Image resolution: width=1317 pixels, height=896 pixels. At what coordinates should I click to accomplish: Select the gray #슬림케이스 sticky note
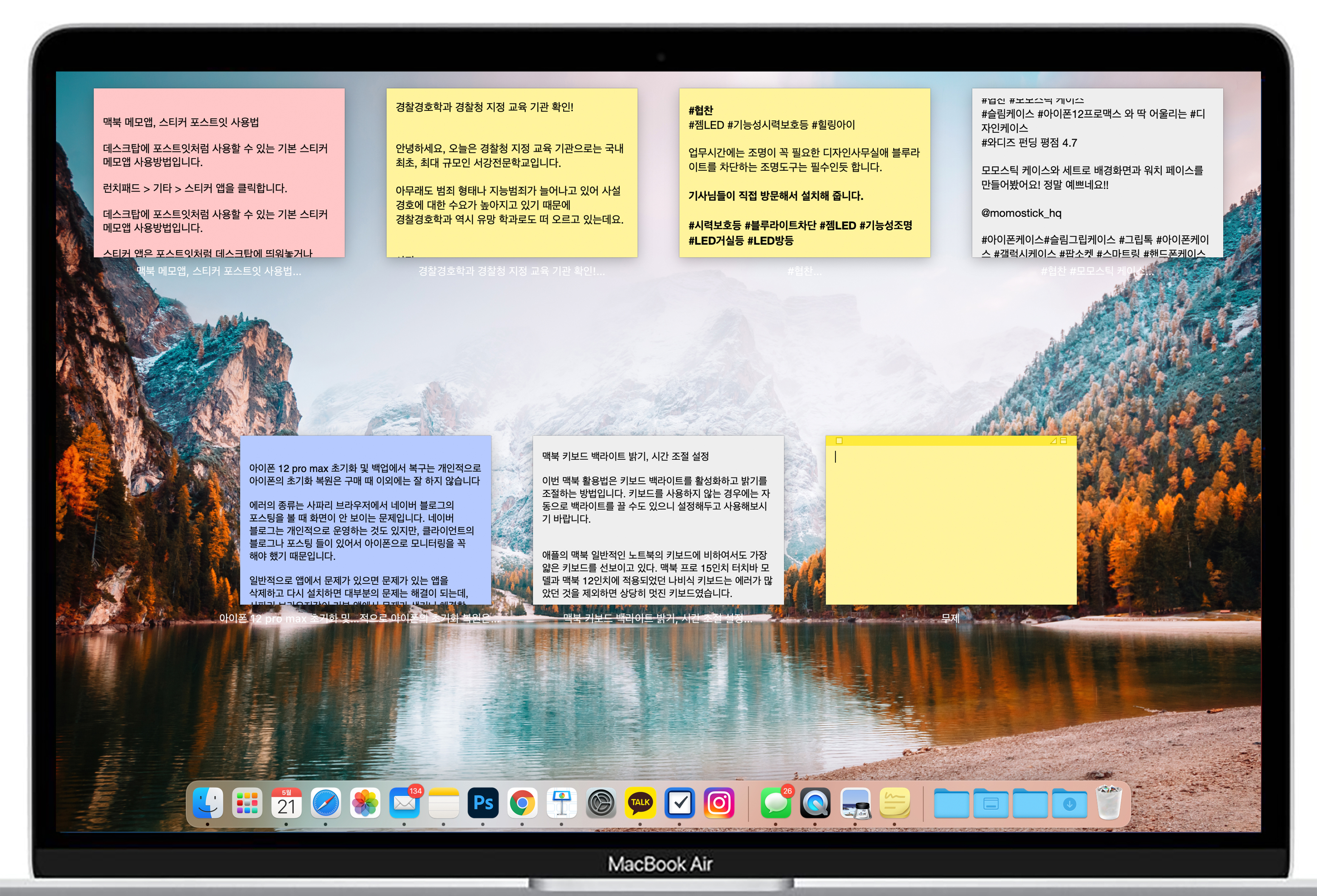(x=1097, y=173)
